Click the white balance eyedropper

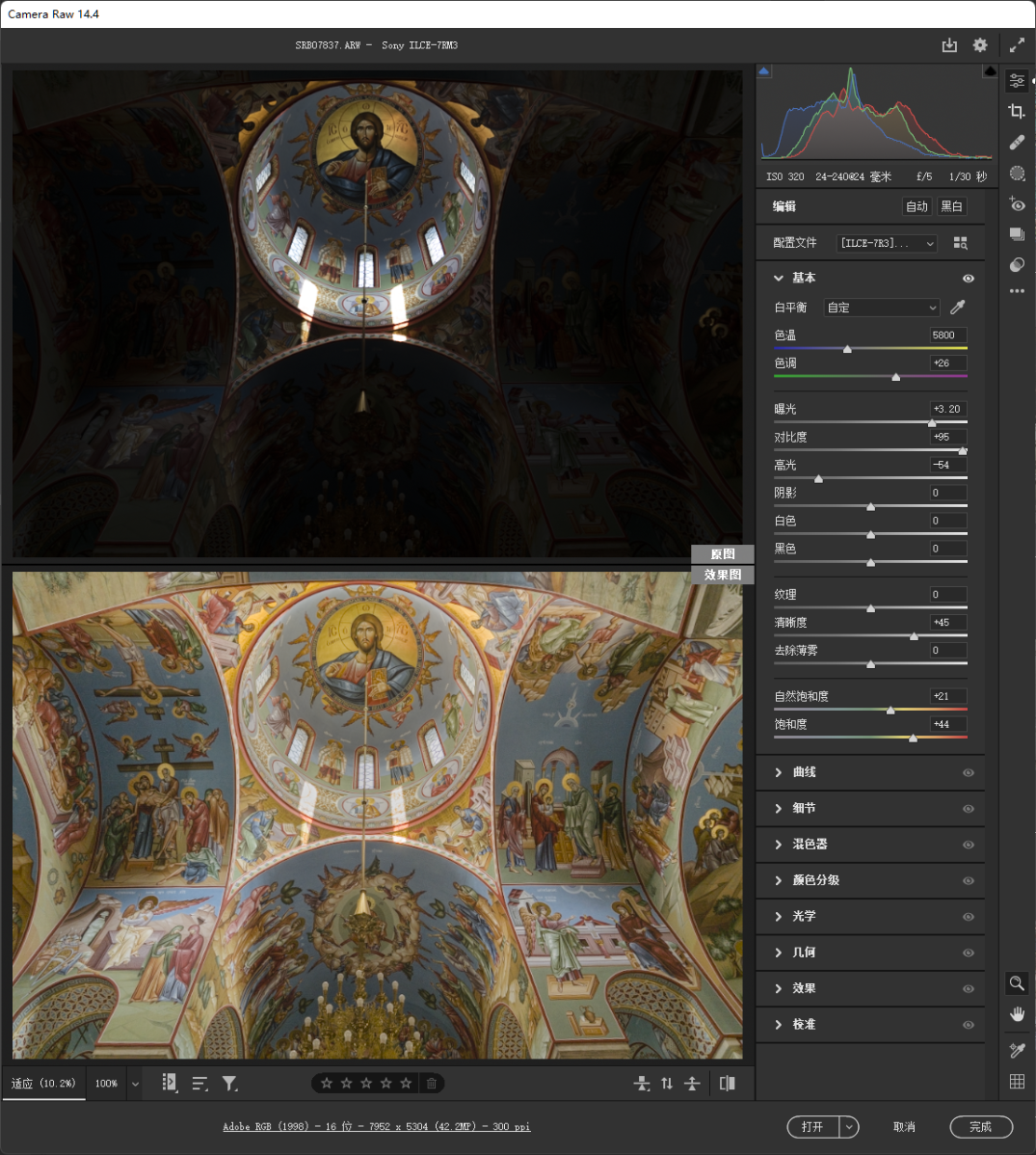[957, 308]
